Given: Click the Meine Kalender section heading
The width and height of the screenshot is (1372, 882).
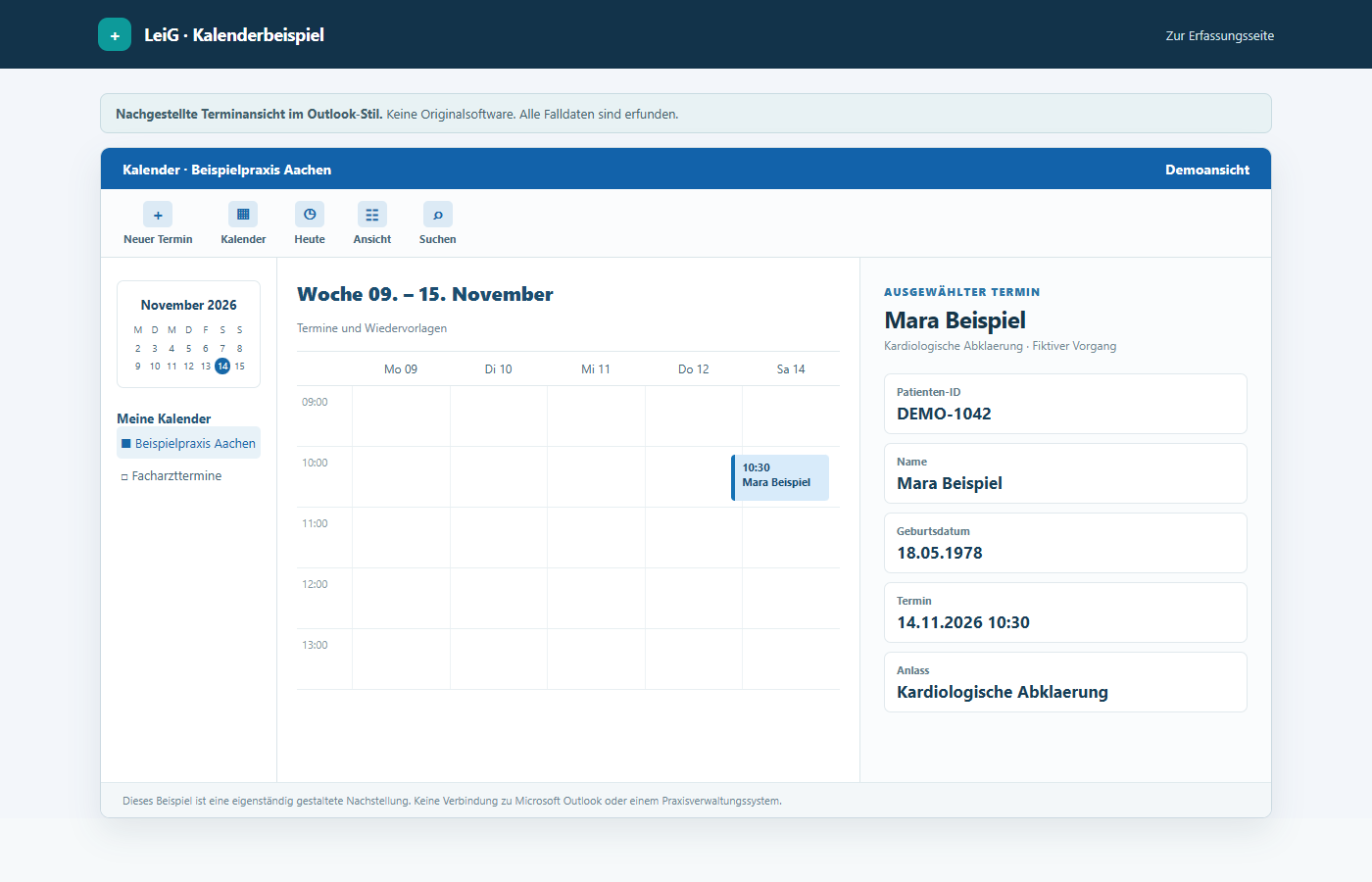Looking at the screenshot, I should tap(164, 418).
